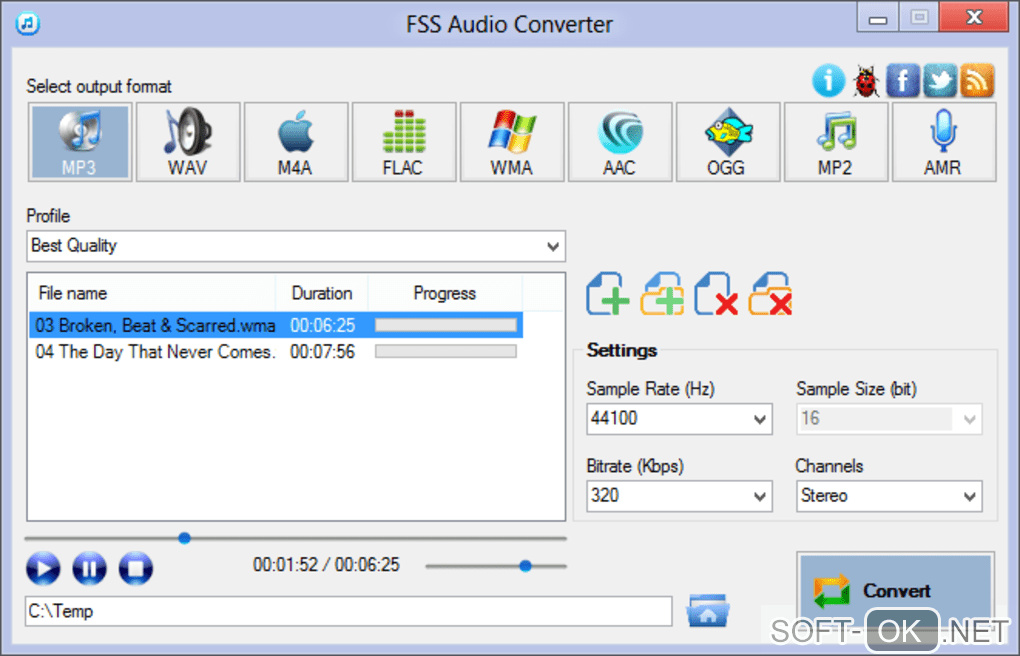The width and height of the screenshot is (1020, 656).
Task: Add a folder of files
Action: click(x=662, y=294)
